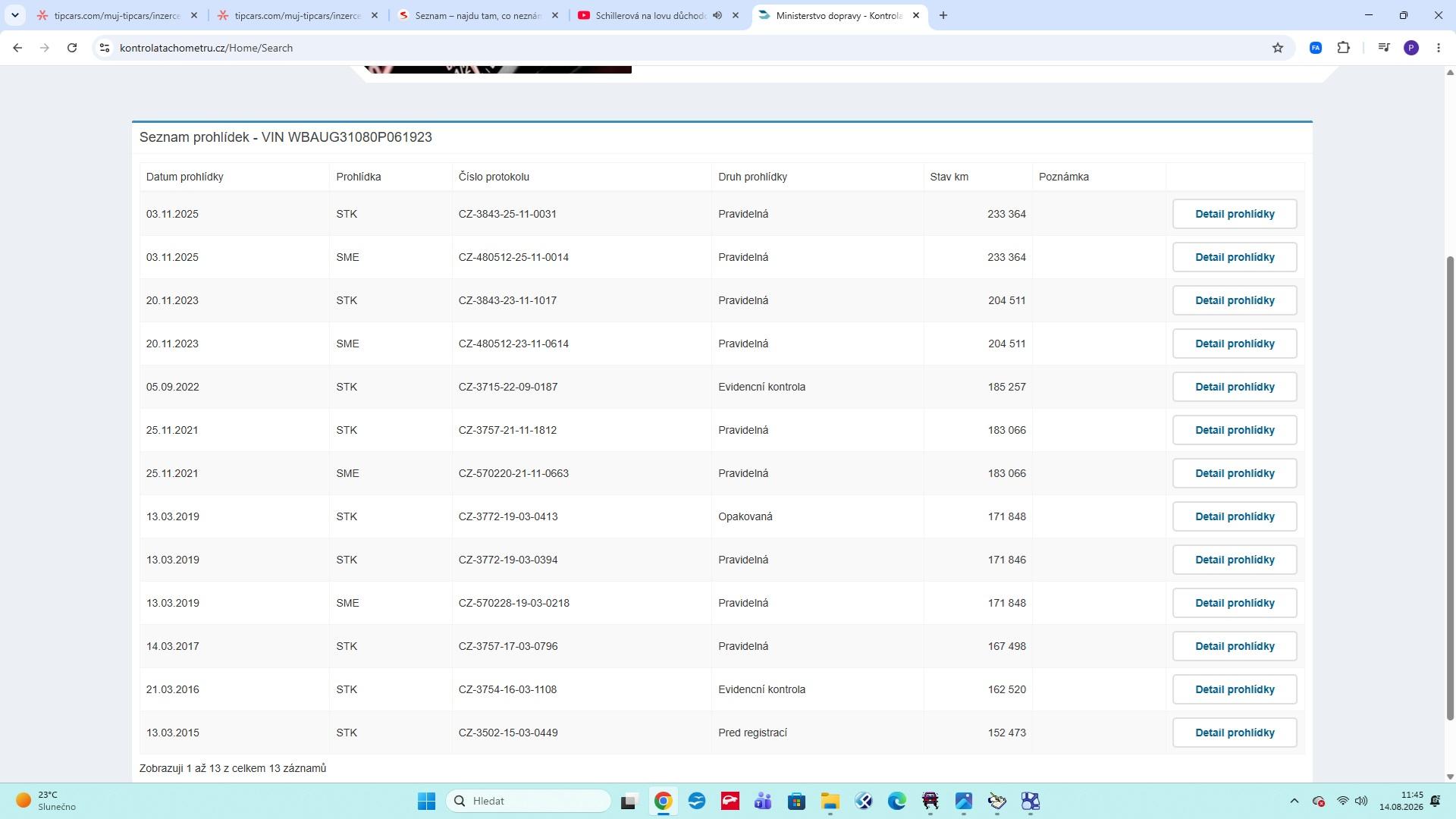Open Detail prohlídky for CZ-570220-21-11-0663
The image size is (1456, 819).
(x=1235, y=473)
